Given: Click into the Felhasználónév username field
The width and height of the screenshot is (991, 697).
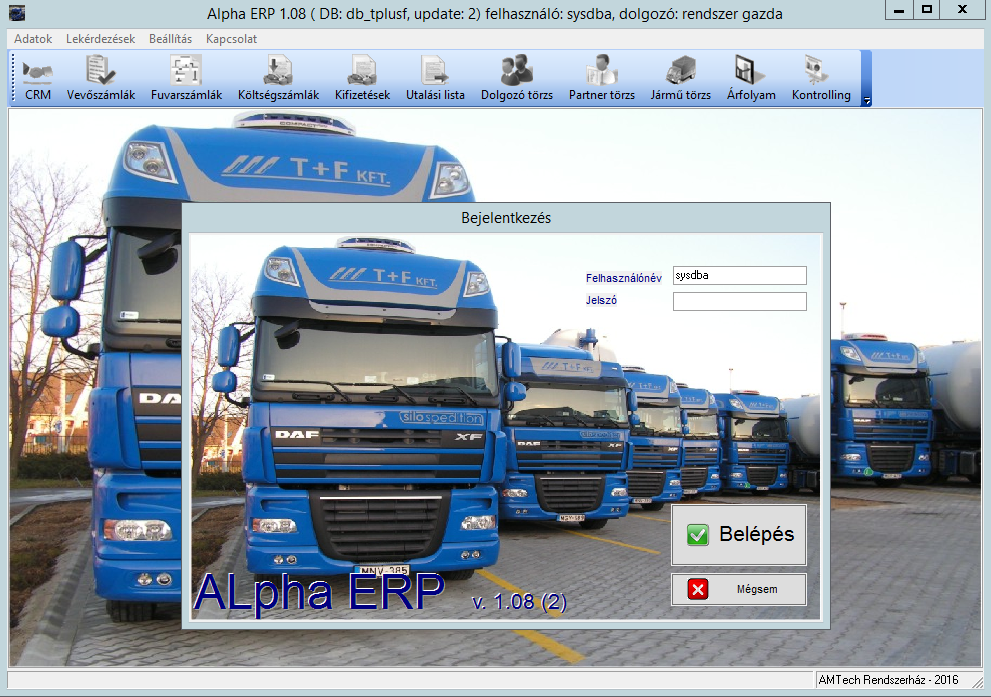Looking at the screenshot, I should click(x=739, y=276).
